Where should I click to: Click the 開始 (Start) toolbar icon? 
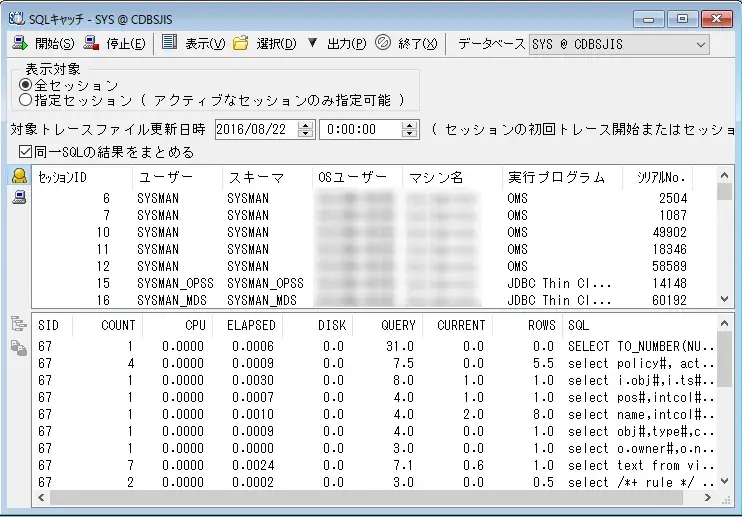pos(20,43)
